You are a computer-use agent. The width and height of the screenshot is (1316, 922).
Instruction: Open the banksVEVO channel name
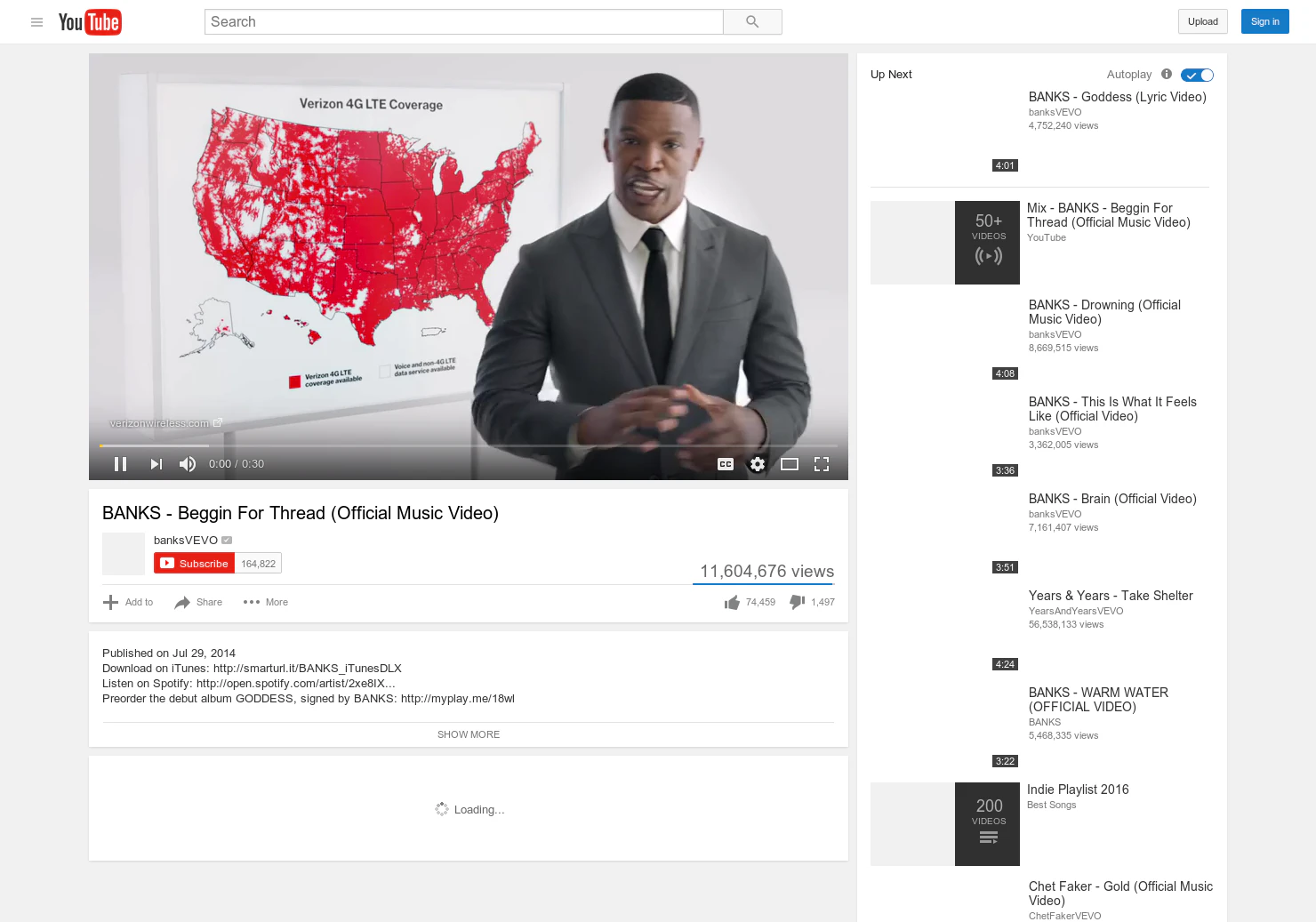click(x=186, y=541)
